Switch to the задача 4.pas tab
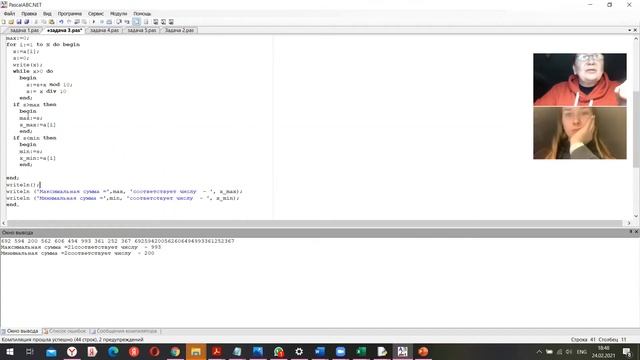This screenshot has height=360, width=640. click(x=104, y=30)
